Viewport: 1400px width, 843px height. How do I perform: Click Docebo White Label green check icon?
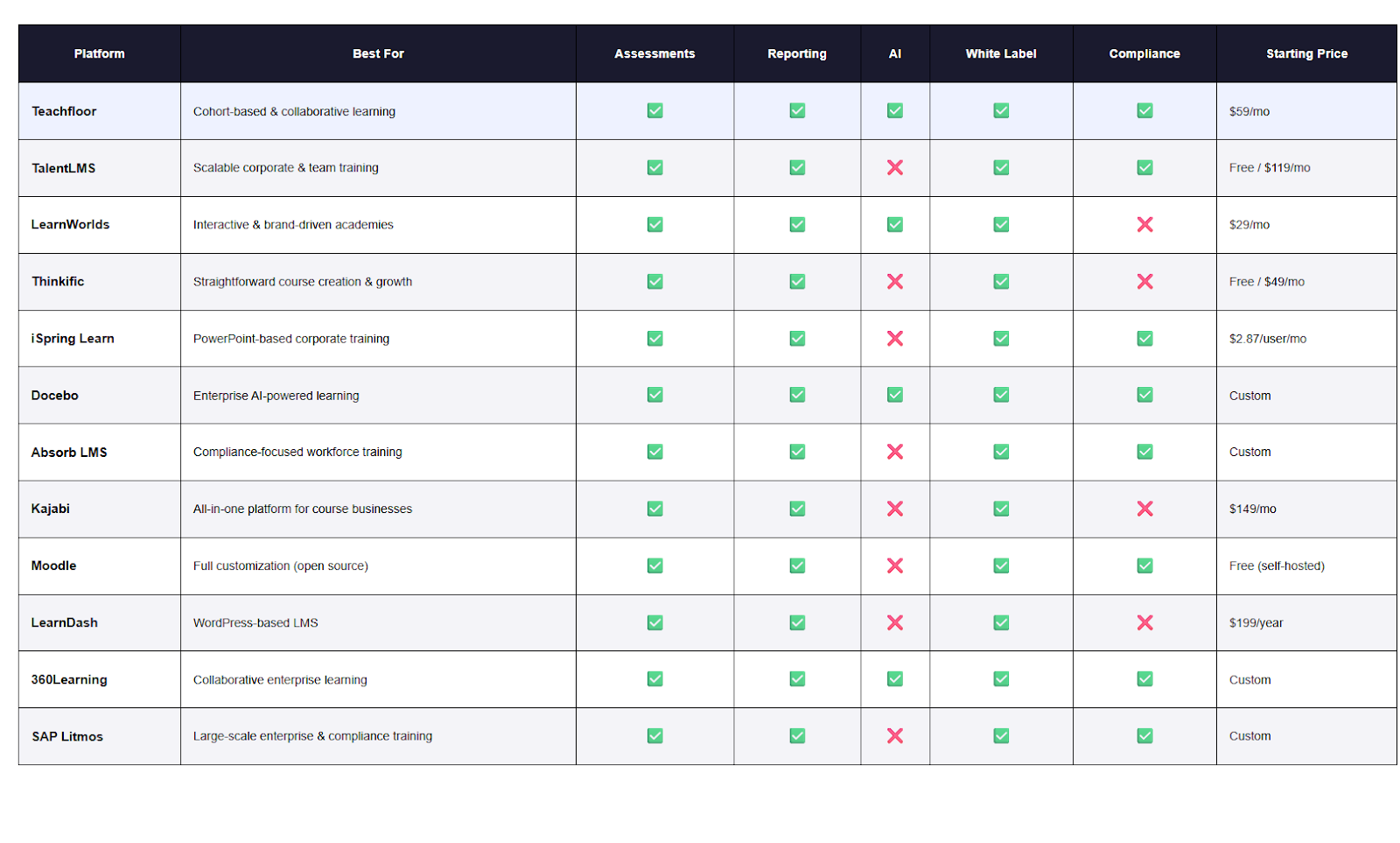tap(1001, 395)
